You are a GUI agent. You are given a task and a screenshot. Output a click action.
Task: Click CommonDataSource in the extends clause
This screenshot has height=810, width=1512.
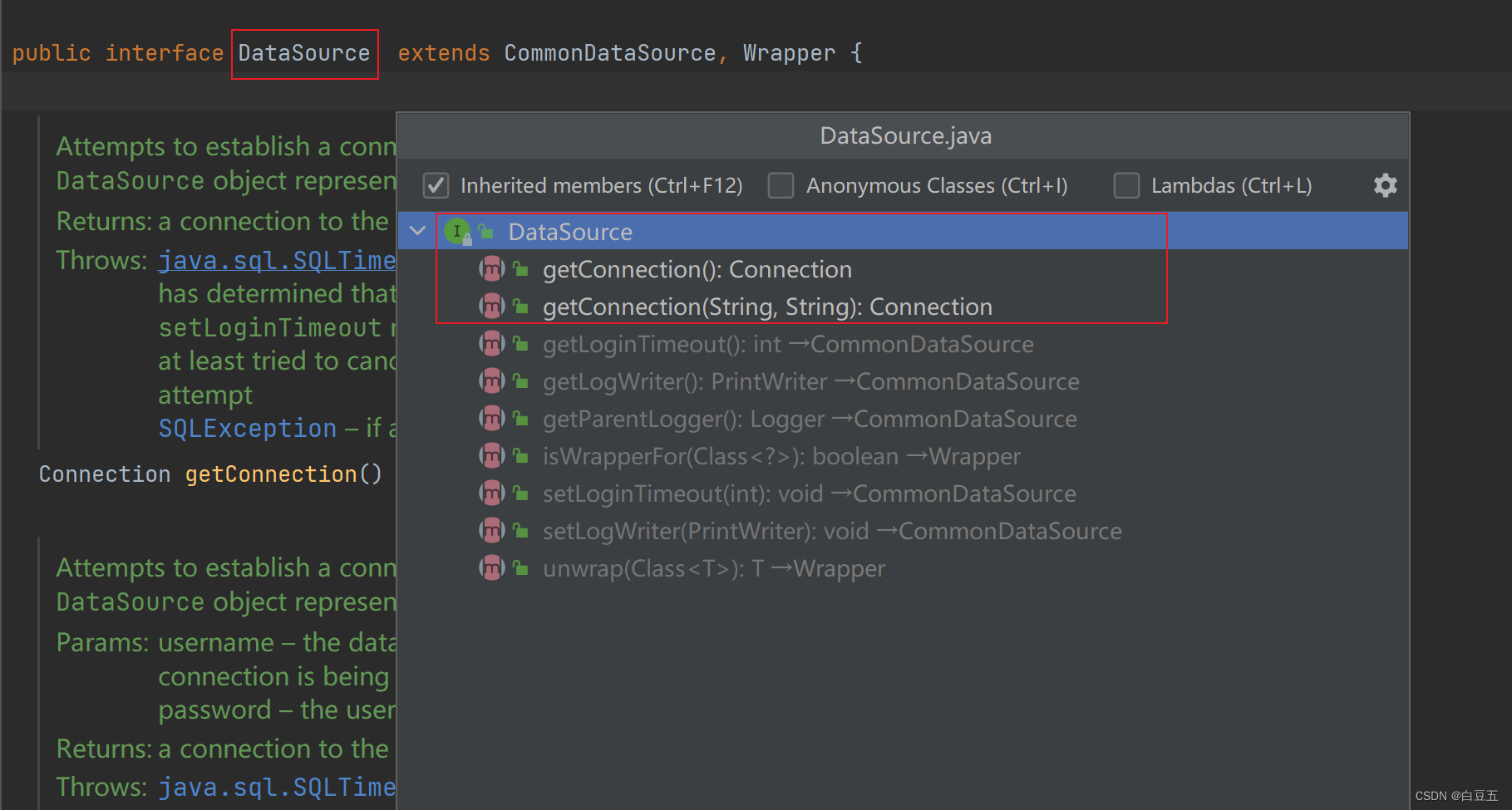click(610, 53)
